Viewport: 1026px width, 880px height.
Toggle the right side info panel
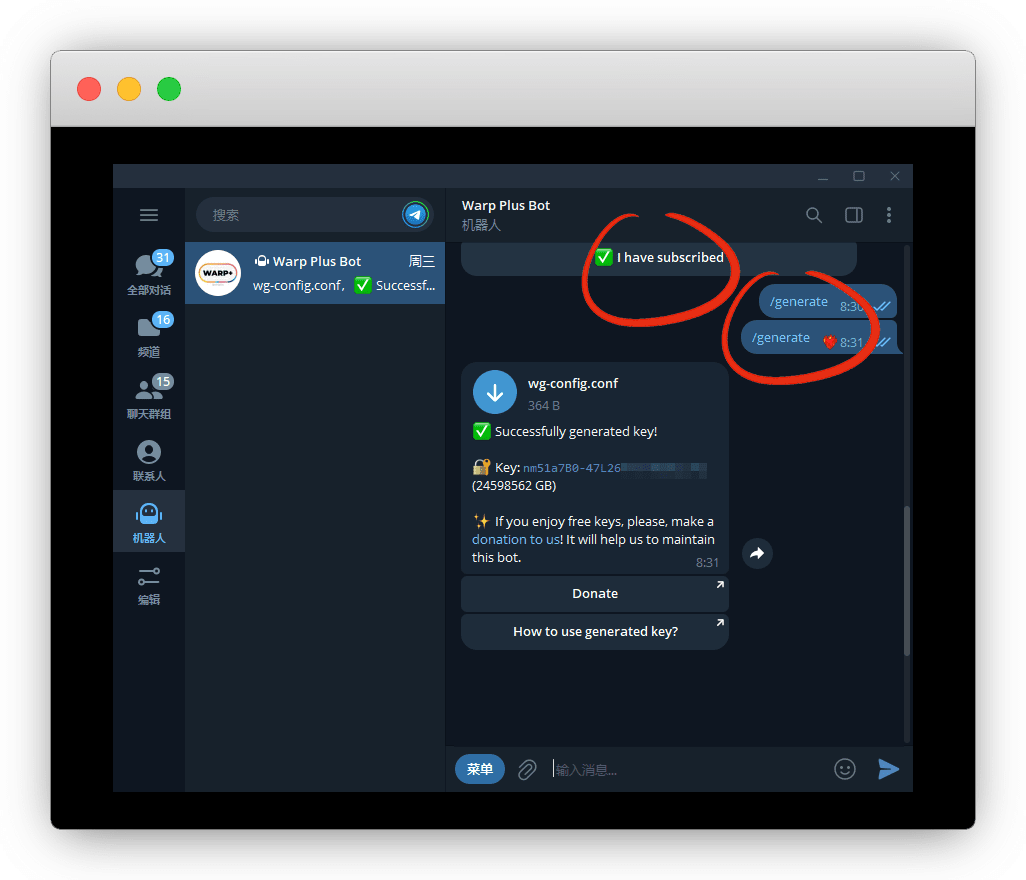point(854,215)
